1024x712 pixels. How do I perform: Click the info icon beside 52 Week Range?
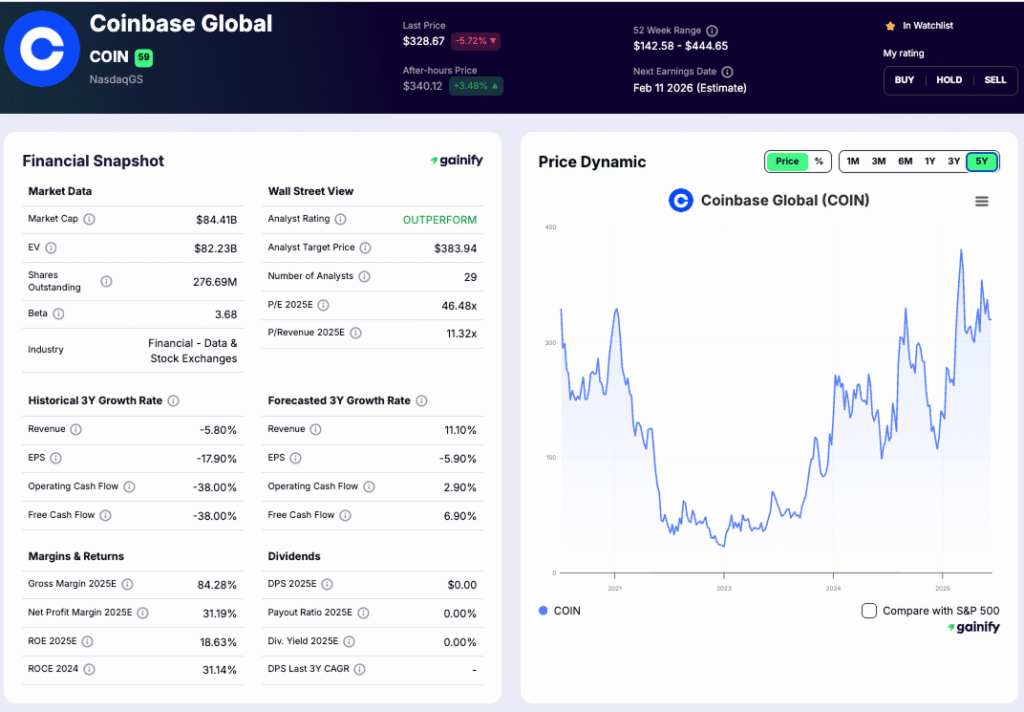713,28
